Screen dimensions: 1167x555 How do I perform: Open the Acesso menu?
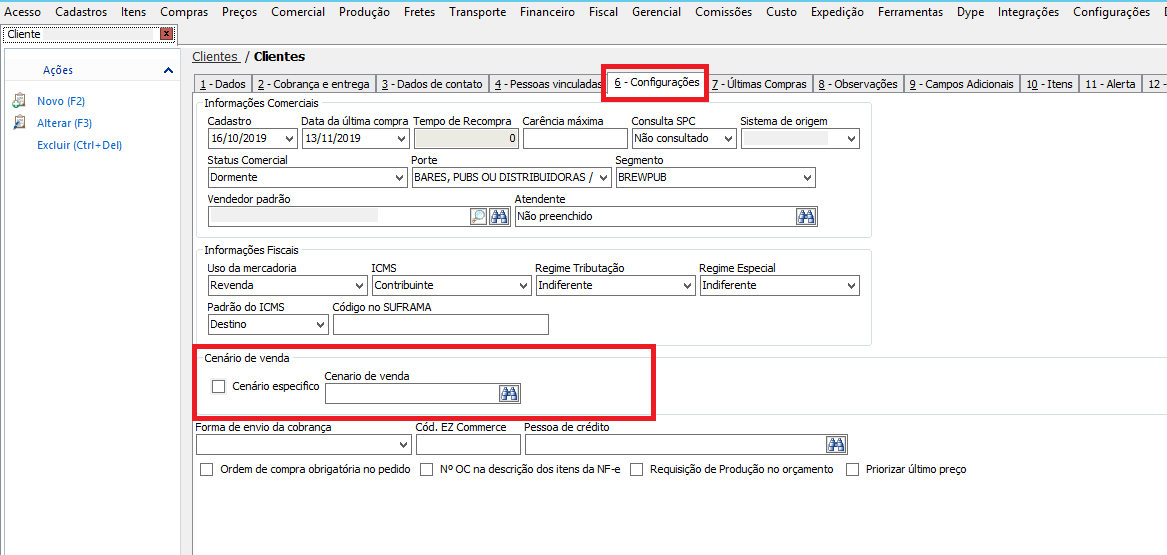click(22, 12)
